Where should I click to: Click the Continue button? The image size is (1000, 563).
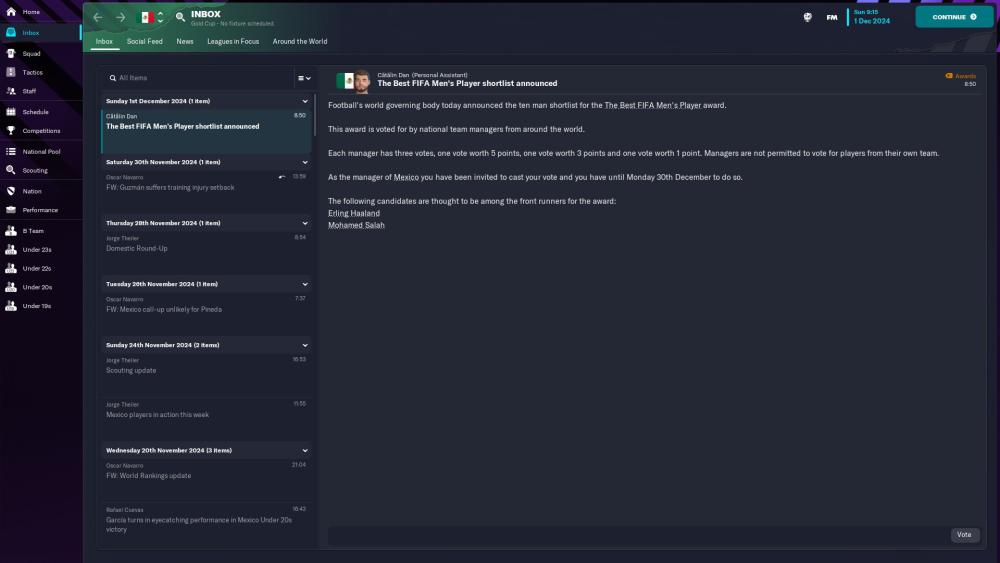click(954, 17)
